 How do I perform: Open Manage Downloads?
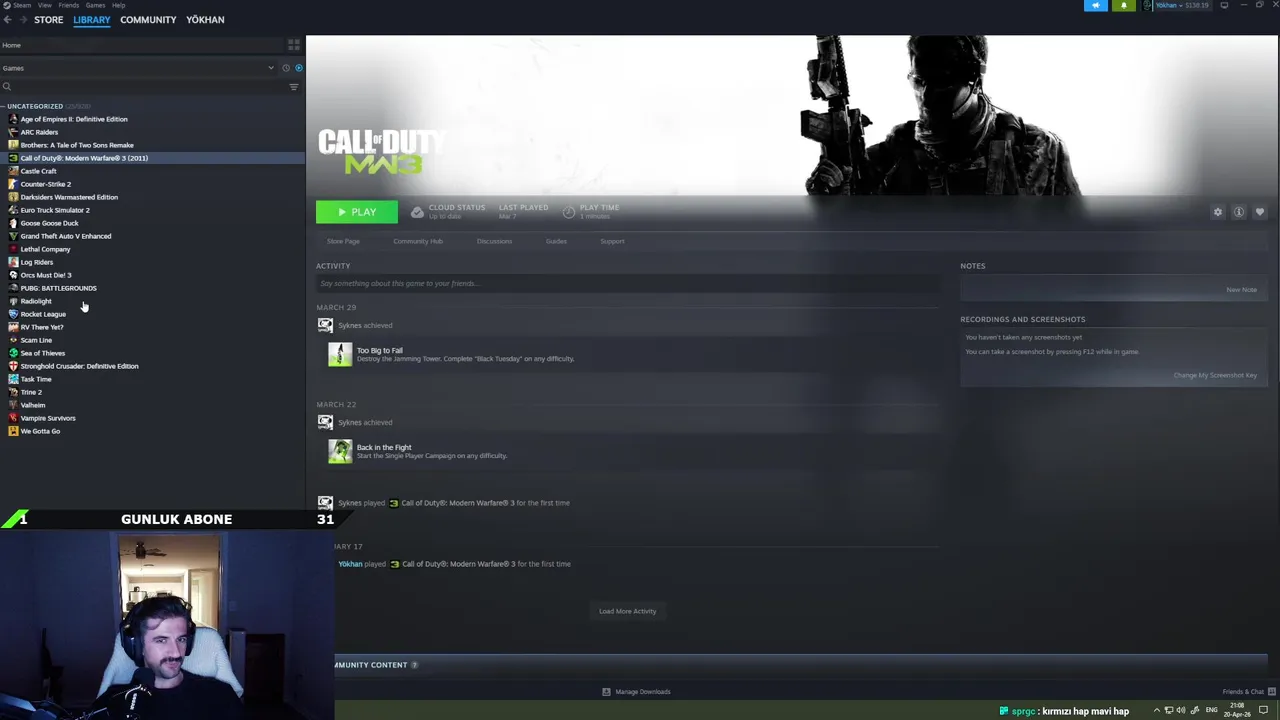pos(636,692)
